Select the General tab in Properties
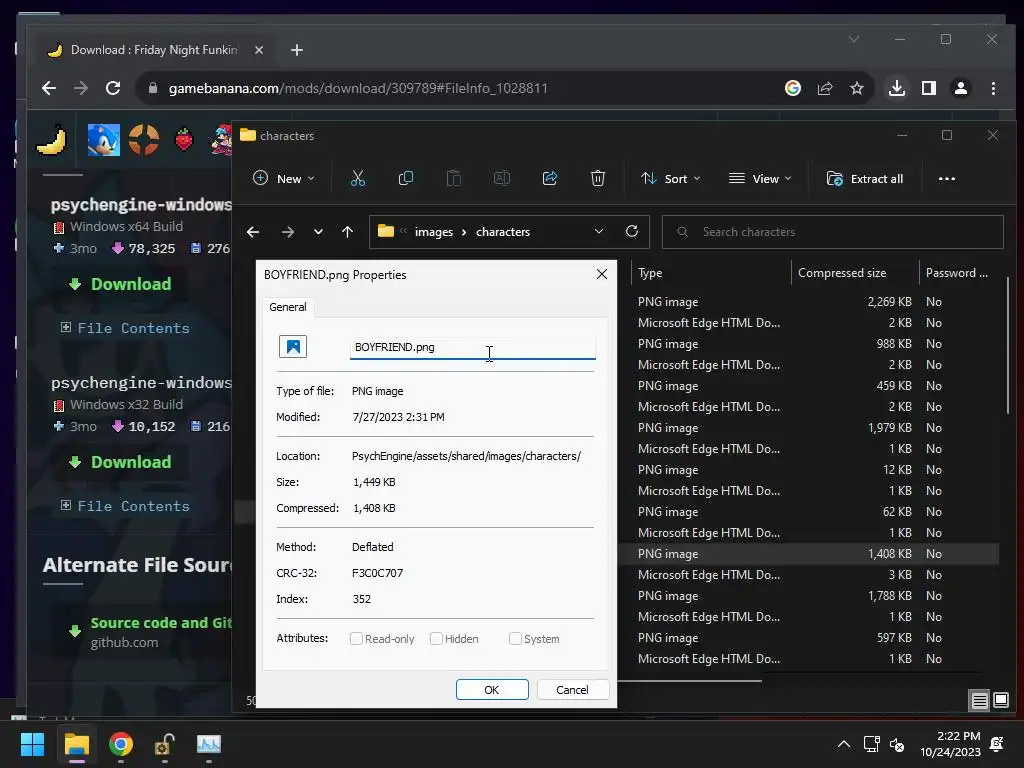Viewport: 1024px width, 768px height. coord(288,307)
